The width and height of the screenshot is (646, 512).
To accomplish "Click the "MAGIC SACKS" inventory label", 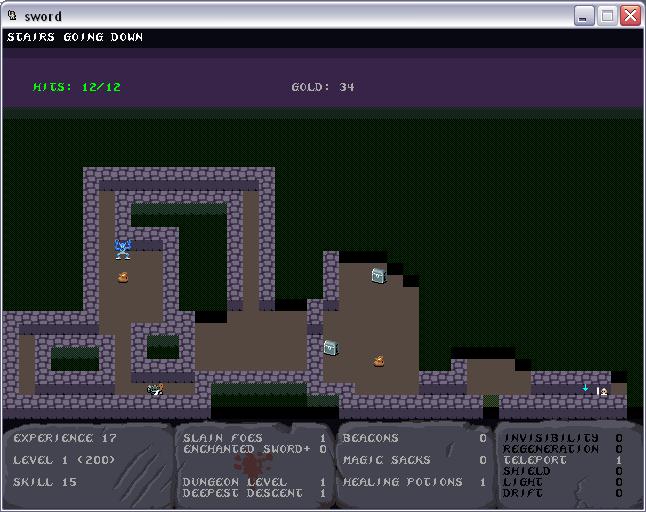I will coord(386,460).
